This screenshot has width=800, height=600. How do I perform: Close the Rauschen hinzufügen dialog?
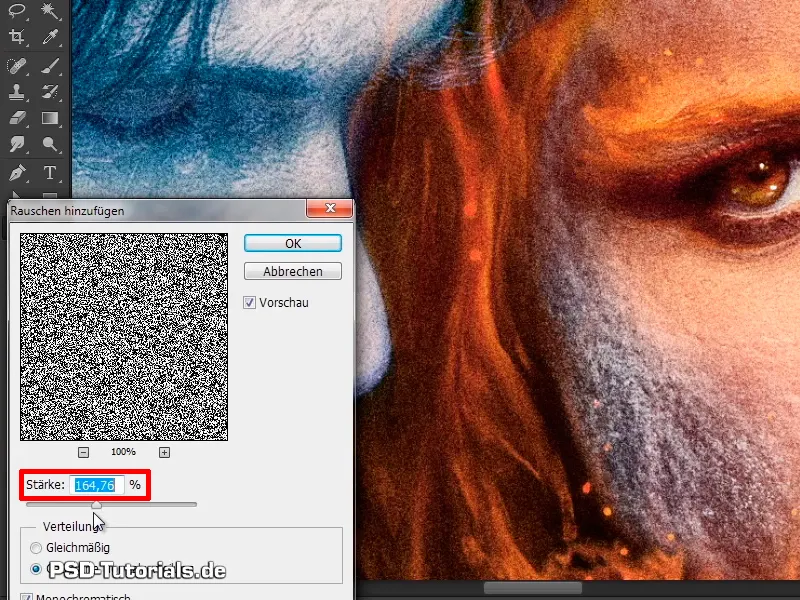[330, 208]
